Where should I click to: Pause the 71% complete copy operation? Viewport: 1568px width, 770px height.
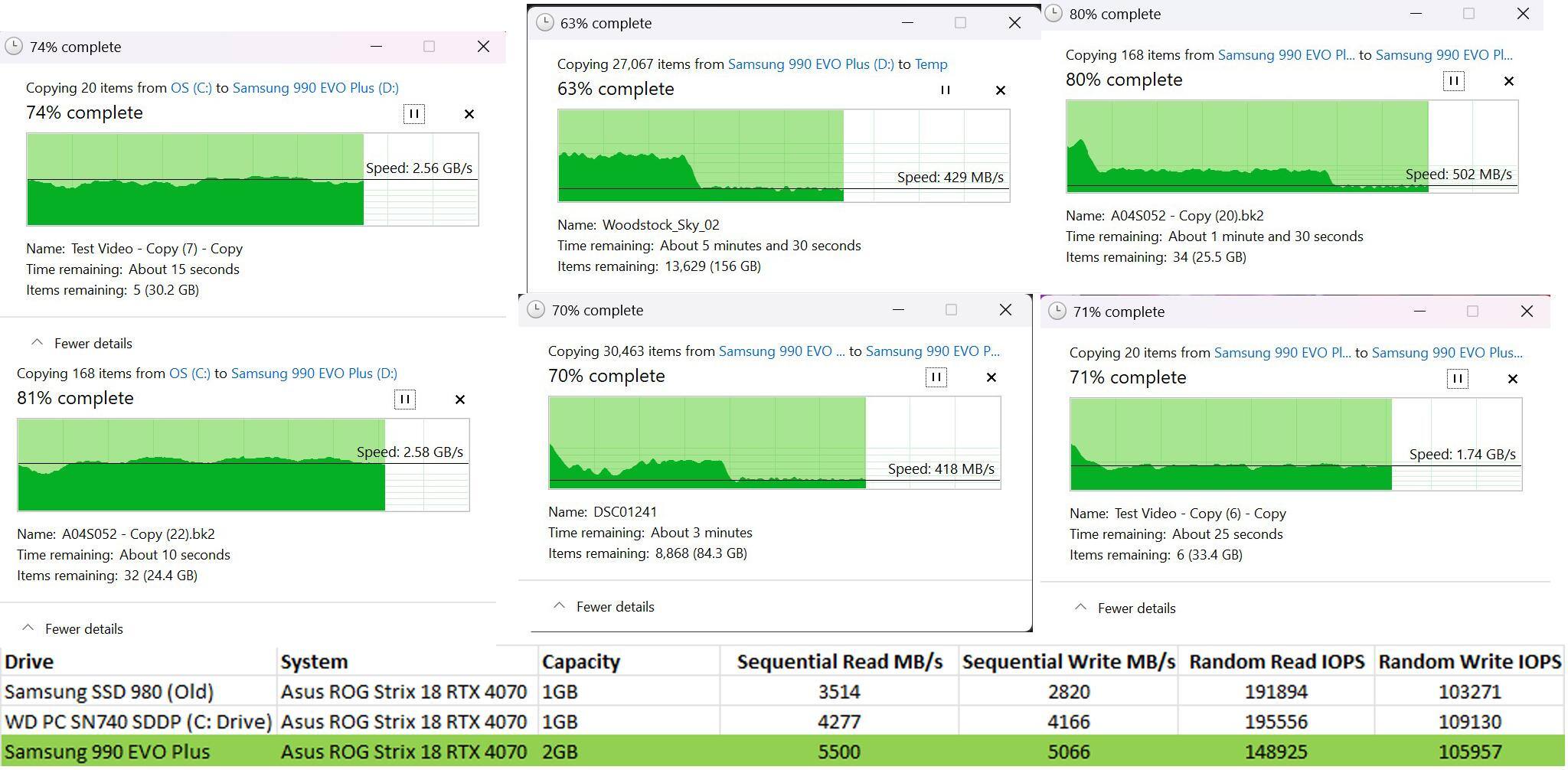1457,379
